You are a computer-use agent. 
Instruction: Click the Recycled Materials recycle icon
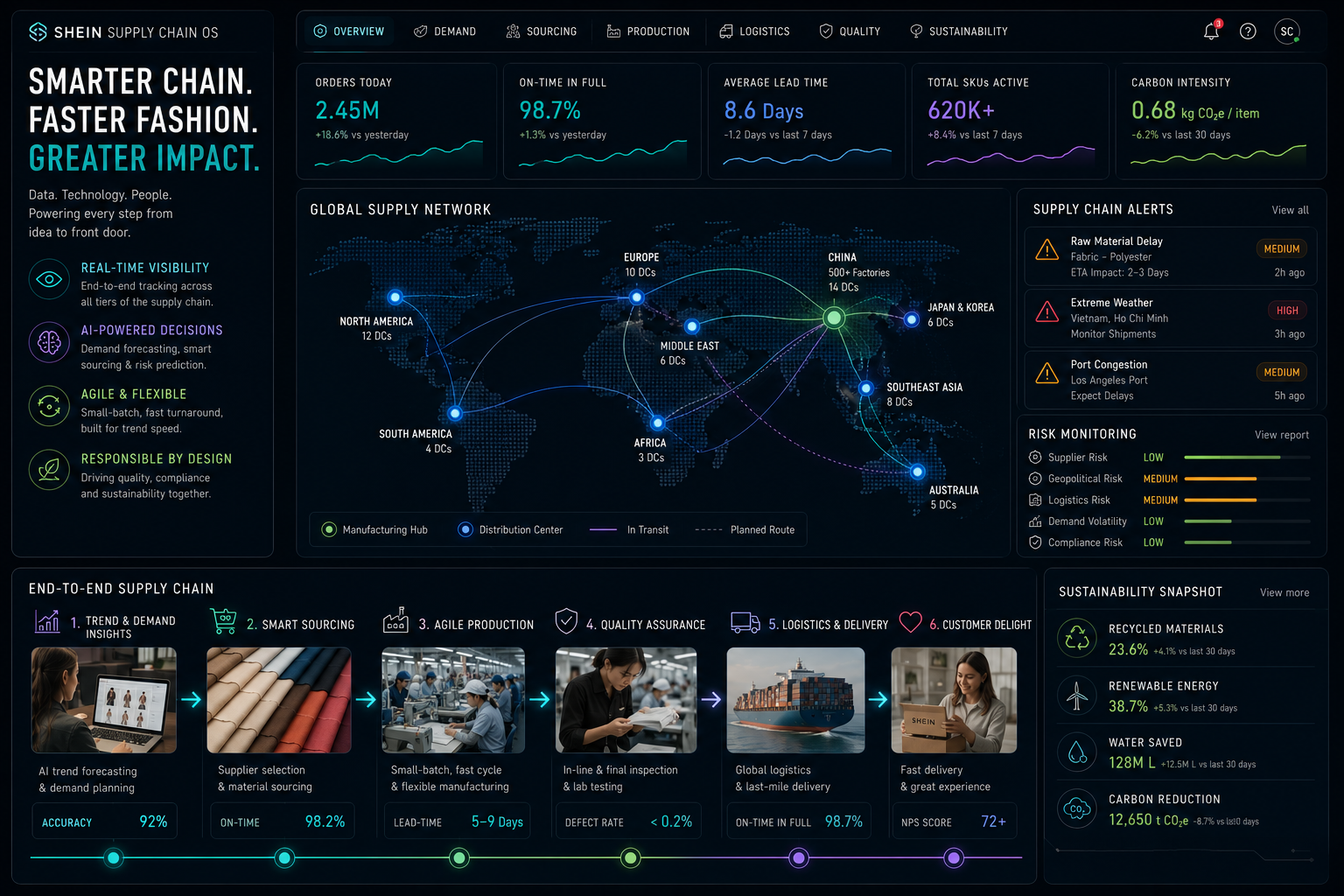coord(1077,639)
